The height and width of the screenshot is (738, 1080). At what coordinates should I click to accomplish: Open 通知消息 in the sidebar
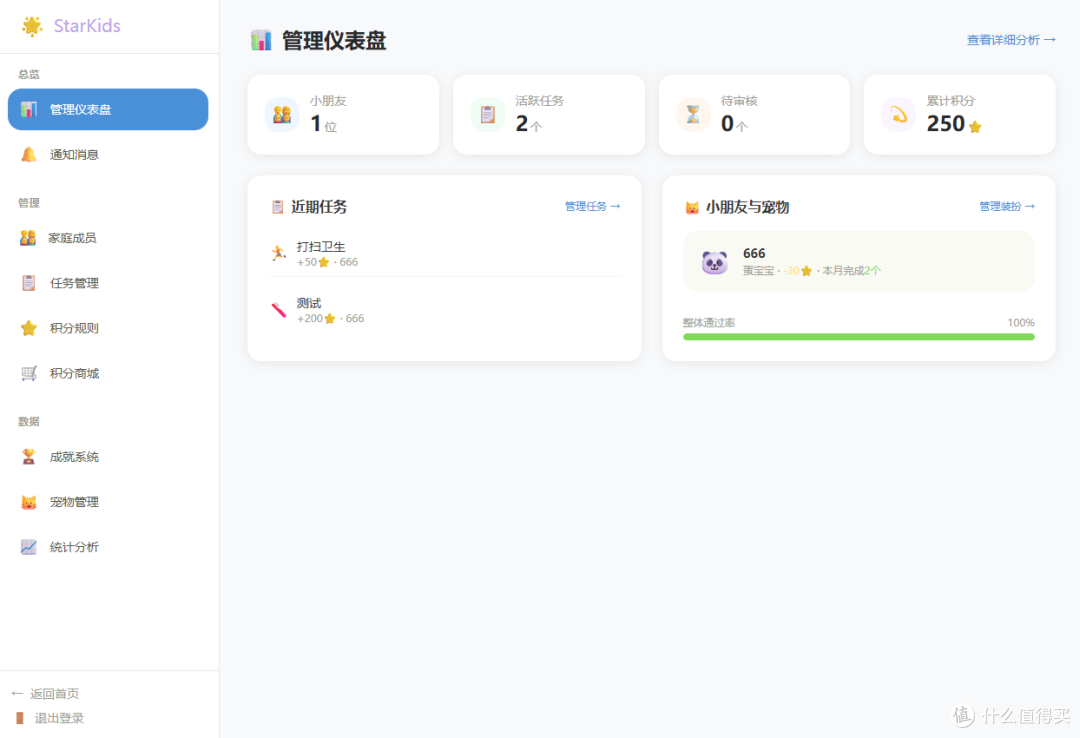108,154
